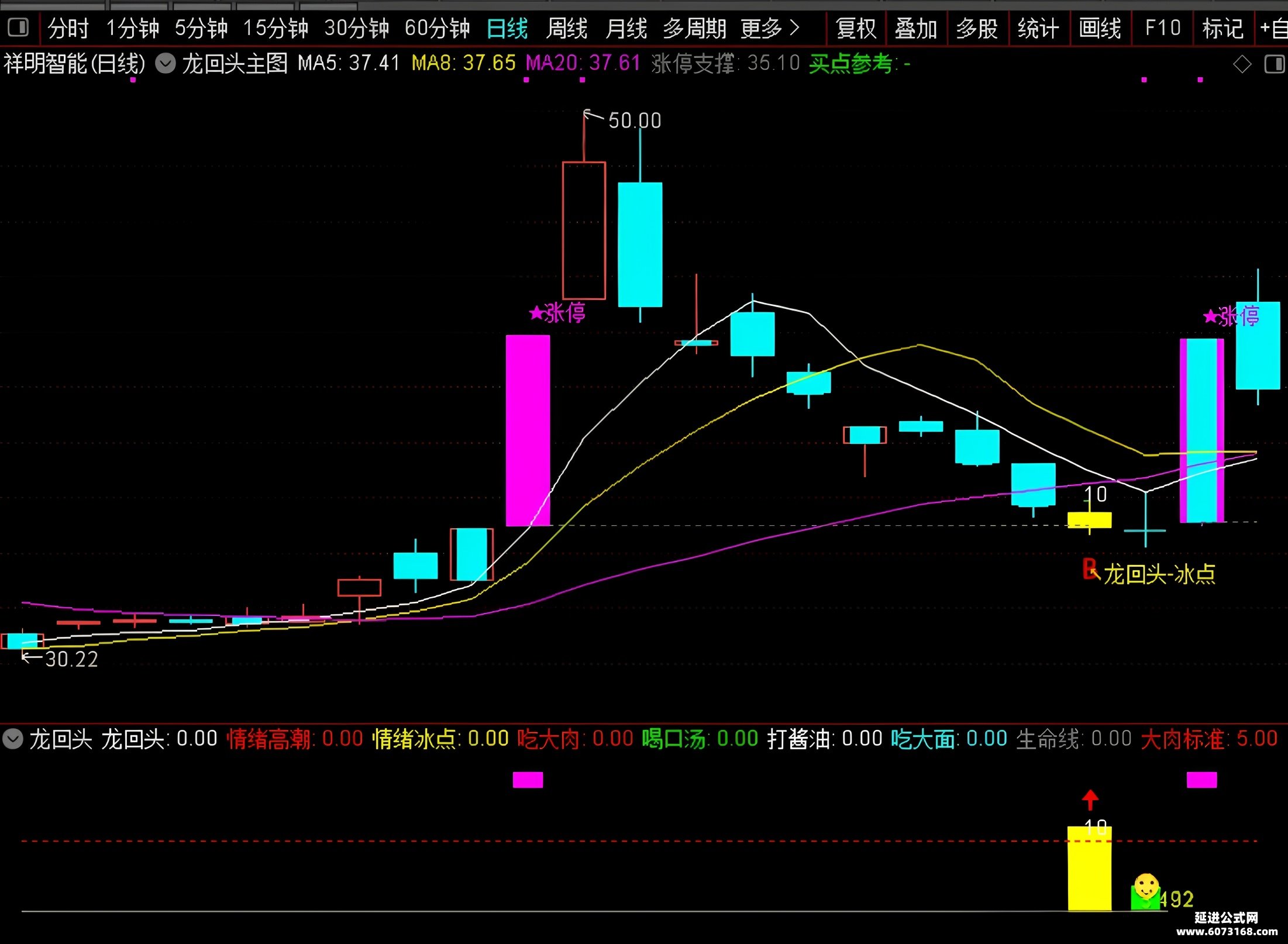Switch to 周线 weekly chart tab
Screen dimensions: 1288x944
[567, 28]
